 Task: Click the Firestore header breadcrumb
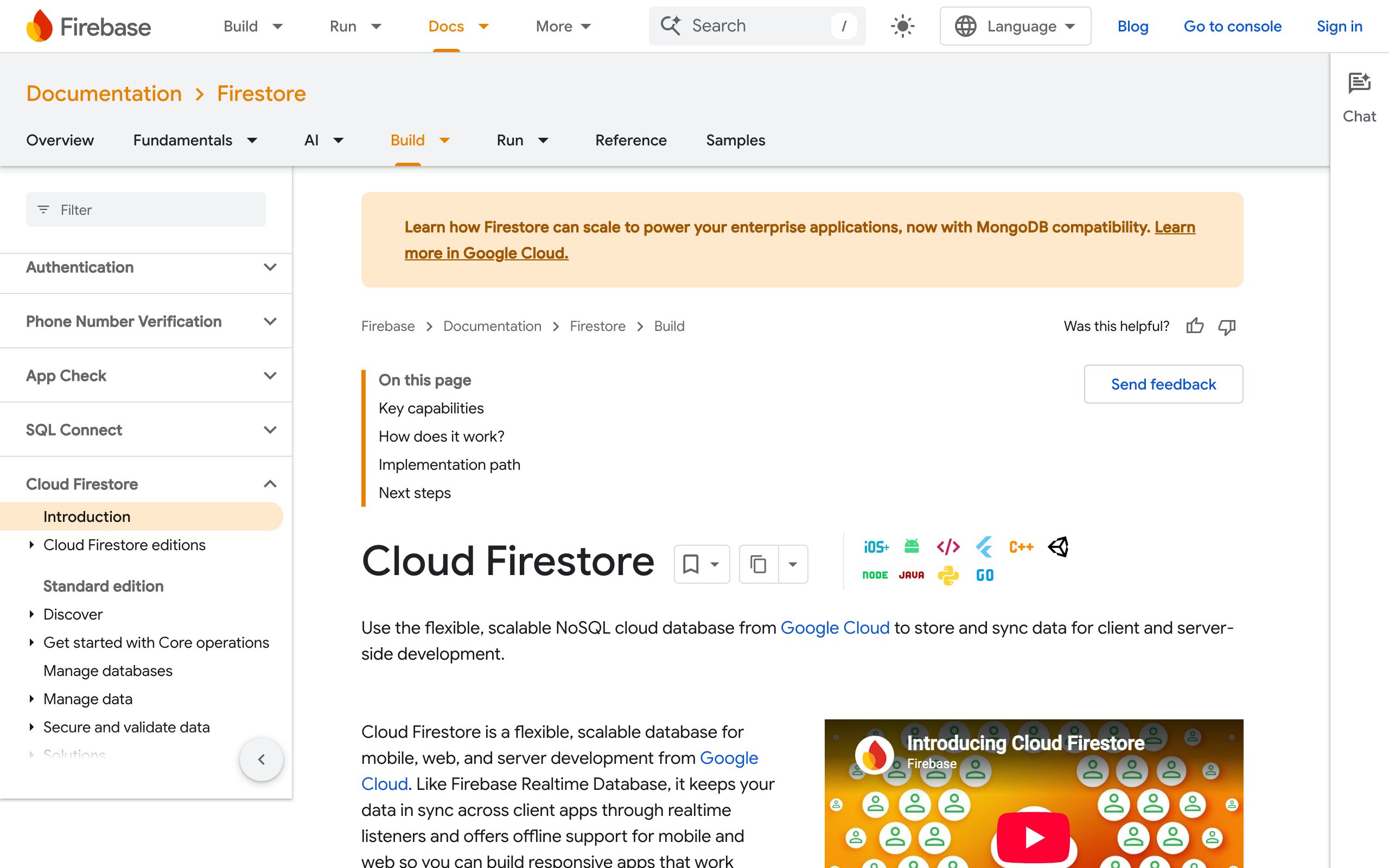pyautogui.click(x=261, y=93)
